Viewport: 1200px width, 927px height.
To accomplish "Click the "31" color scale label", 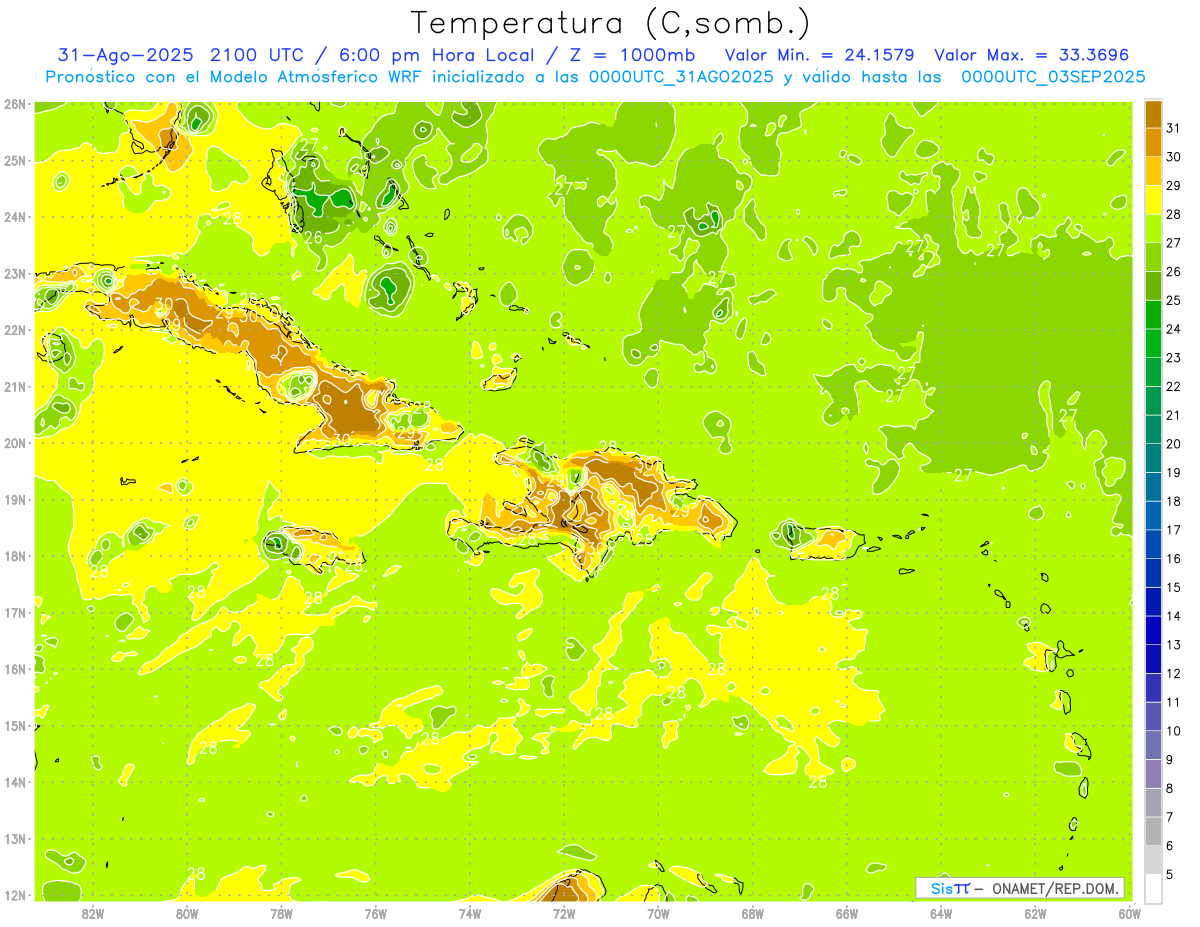I will pyautogui.click(x=1174, y=127).
